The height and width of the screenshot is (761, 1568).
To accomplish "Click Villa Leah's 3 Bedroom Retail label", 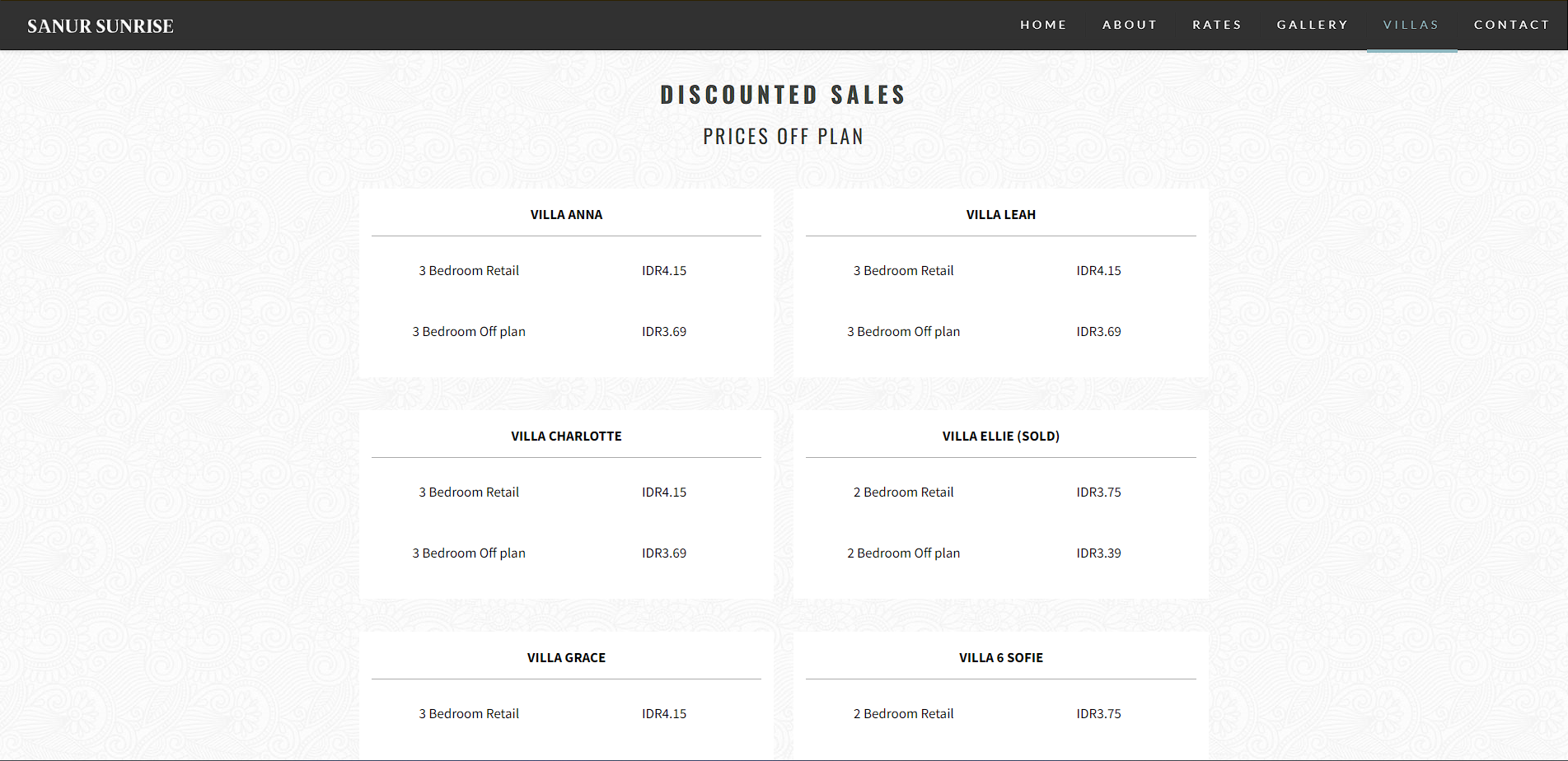I will pos(903,271).
